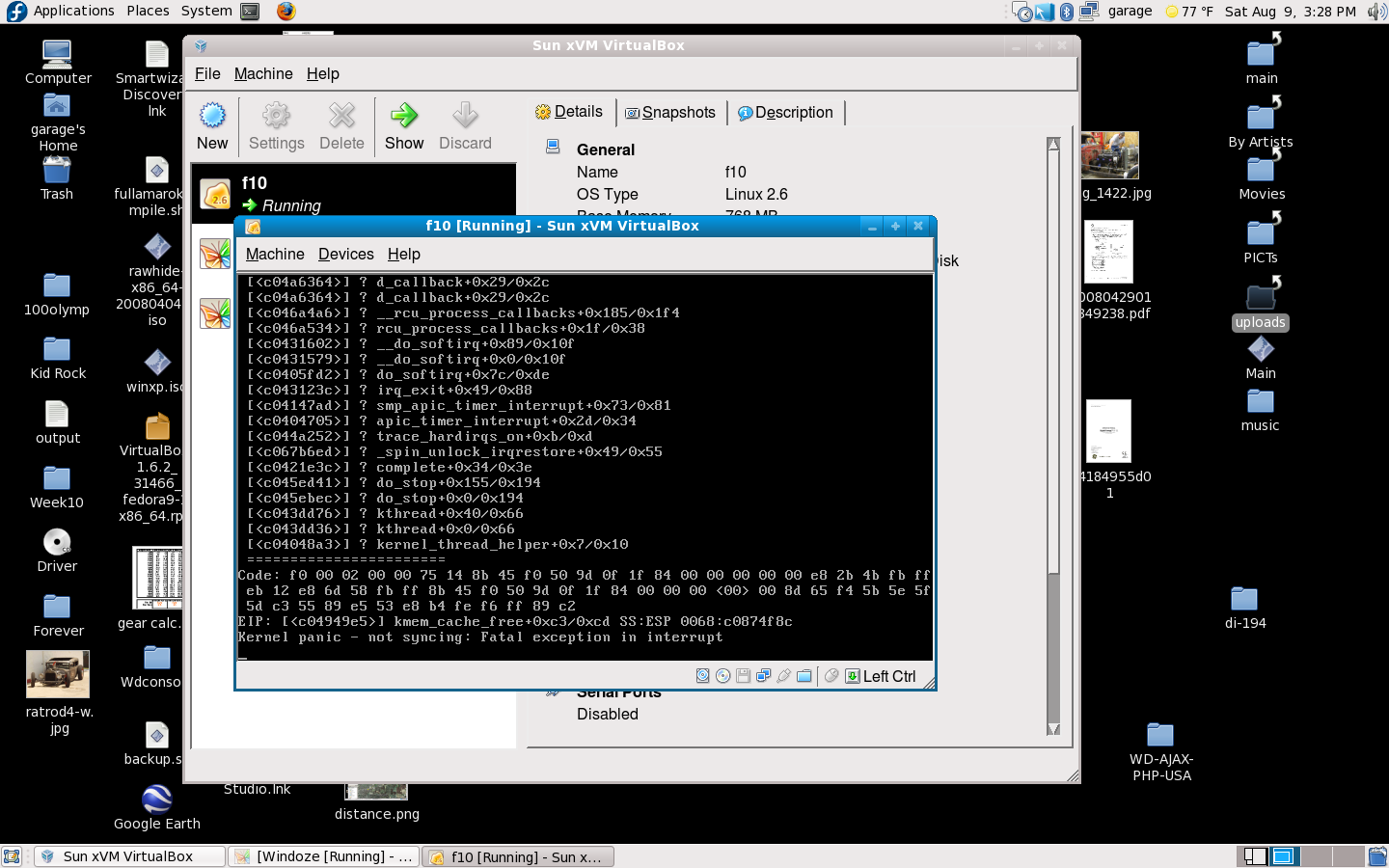This screenshot has width=1389, height=868.
Task: Select the 100olymp folder on desktop
Action: click(x=57, y=295)
